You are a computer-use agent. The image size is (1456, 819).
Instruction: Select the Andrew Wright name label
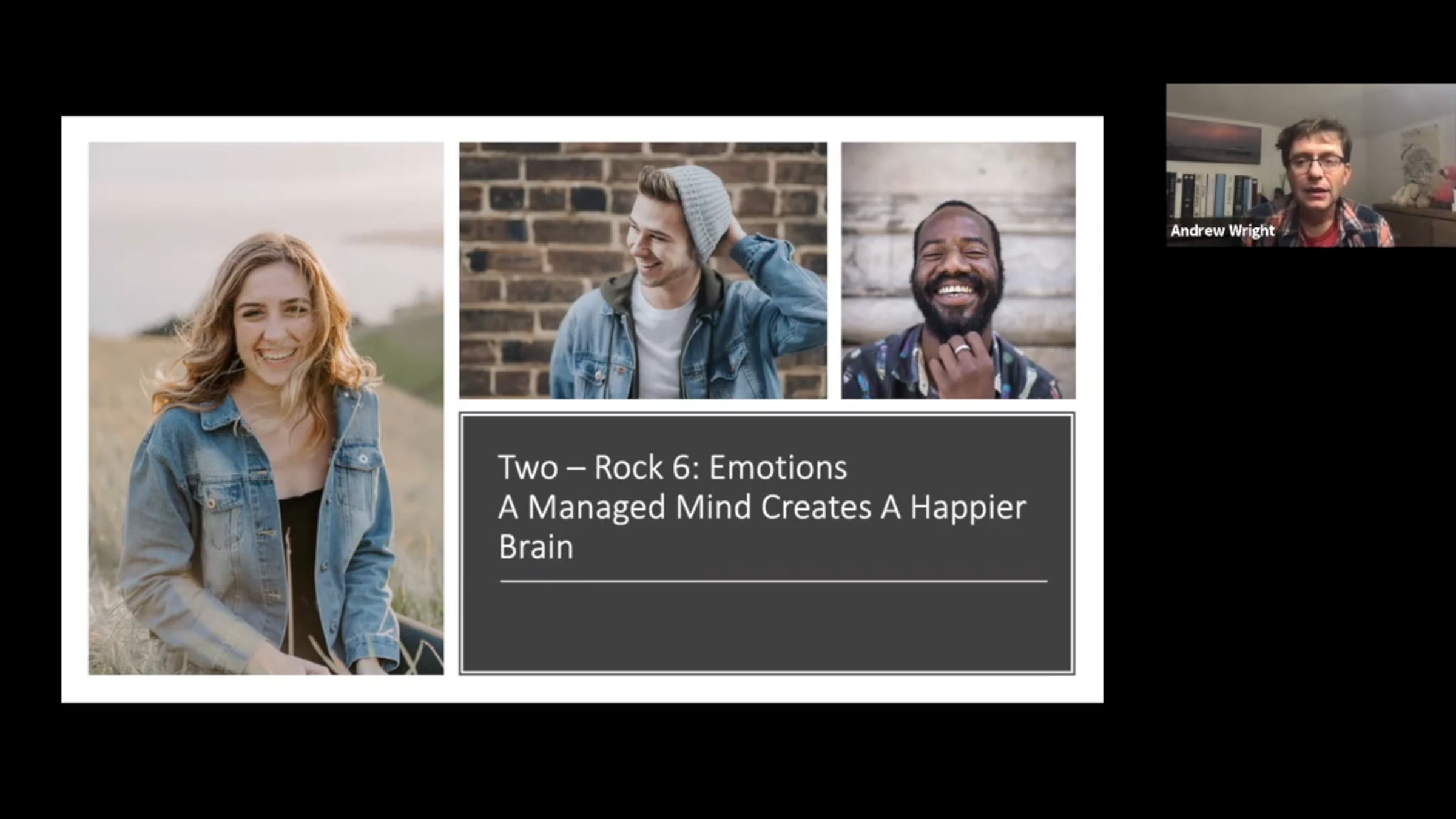pyautogui.click(x=1222, y=231)
